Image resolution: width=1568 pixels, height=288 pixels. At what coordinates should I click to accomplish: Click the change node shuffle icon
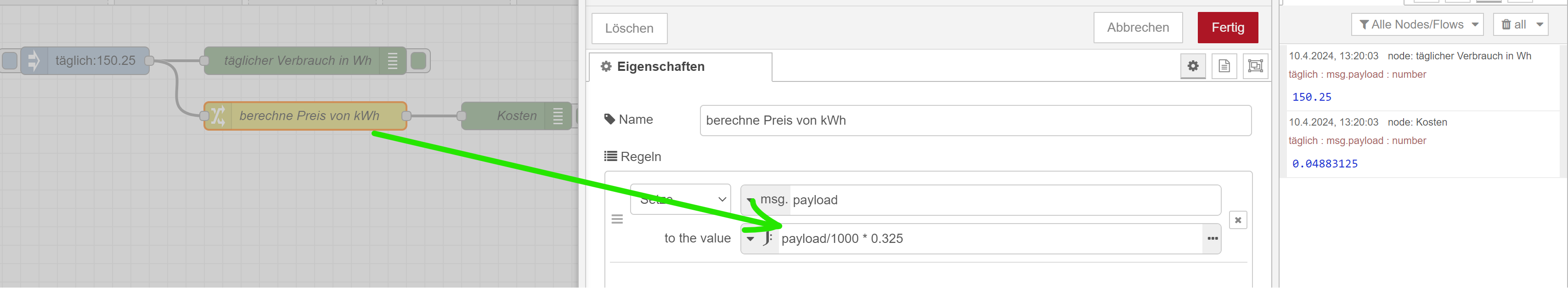point(218,116)
